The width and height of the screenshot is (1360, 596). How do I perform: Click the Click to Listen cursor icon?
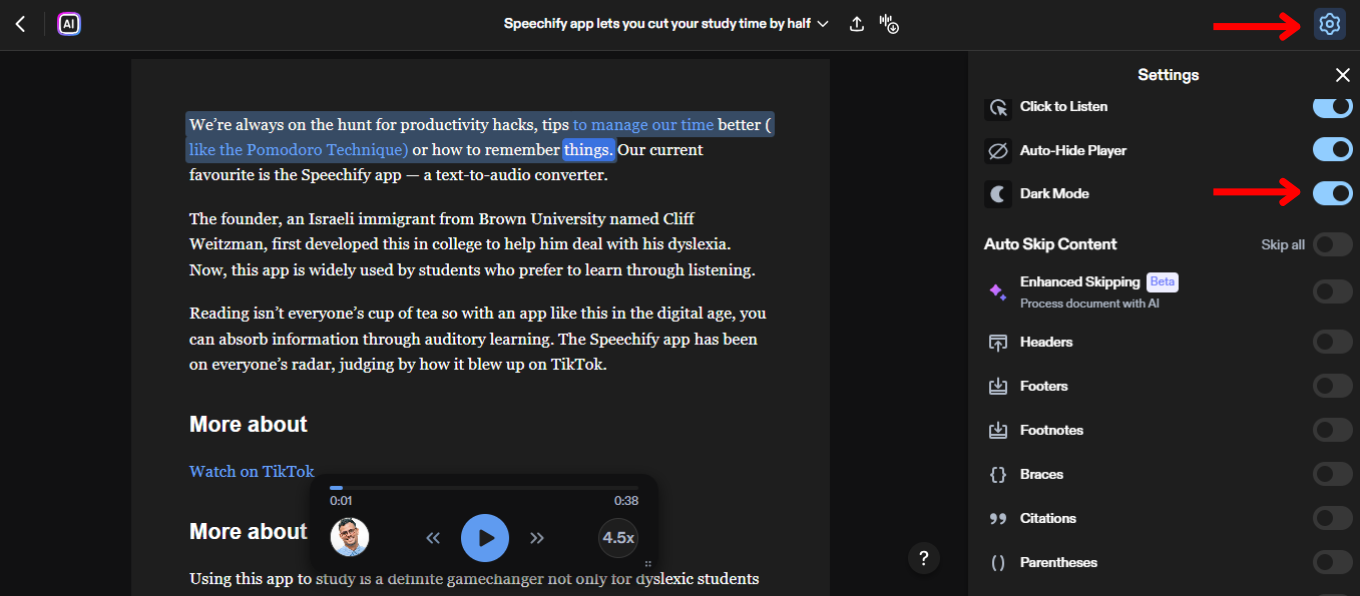[x=998, y=107]
